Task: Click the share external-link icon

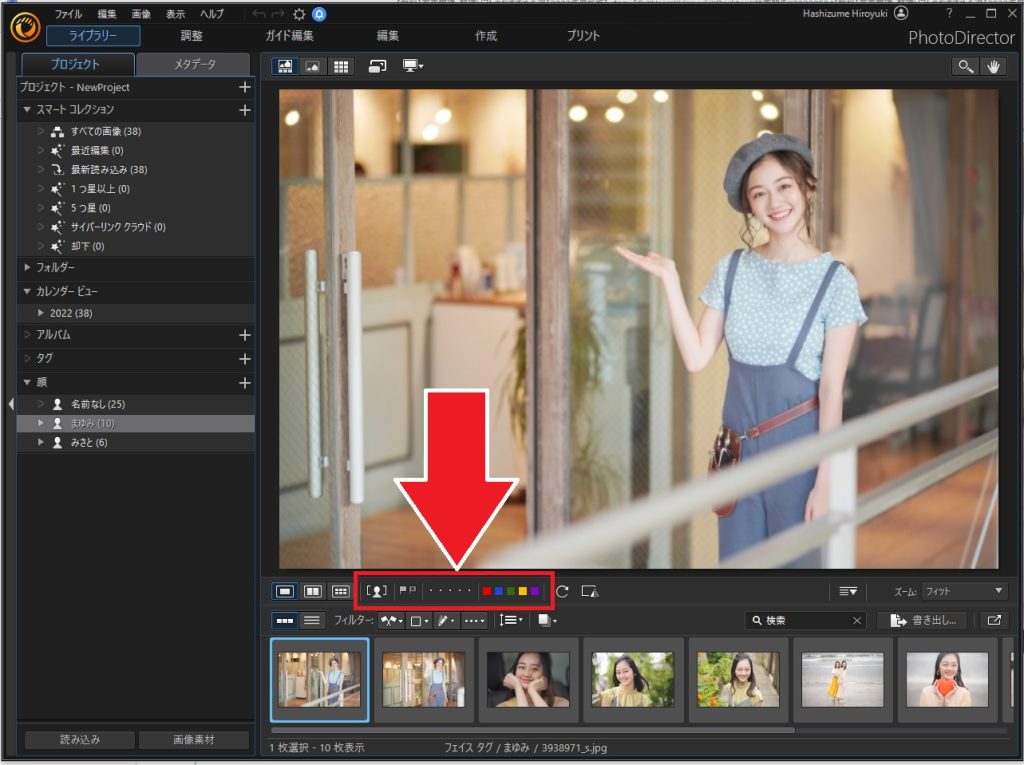Action: coord(992,620)
